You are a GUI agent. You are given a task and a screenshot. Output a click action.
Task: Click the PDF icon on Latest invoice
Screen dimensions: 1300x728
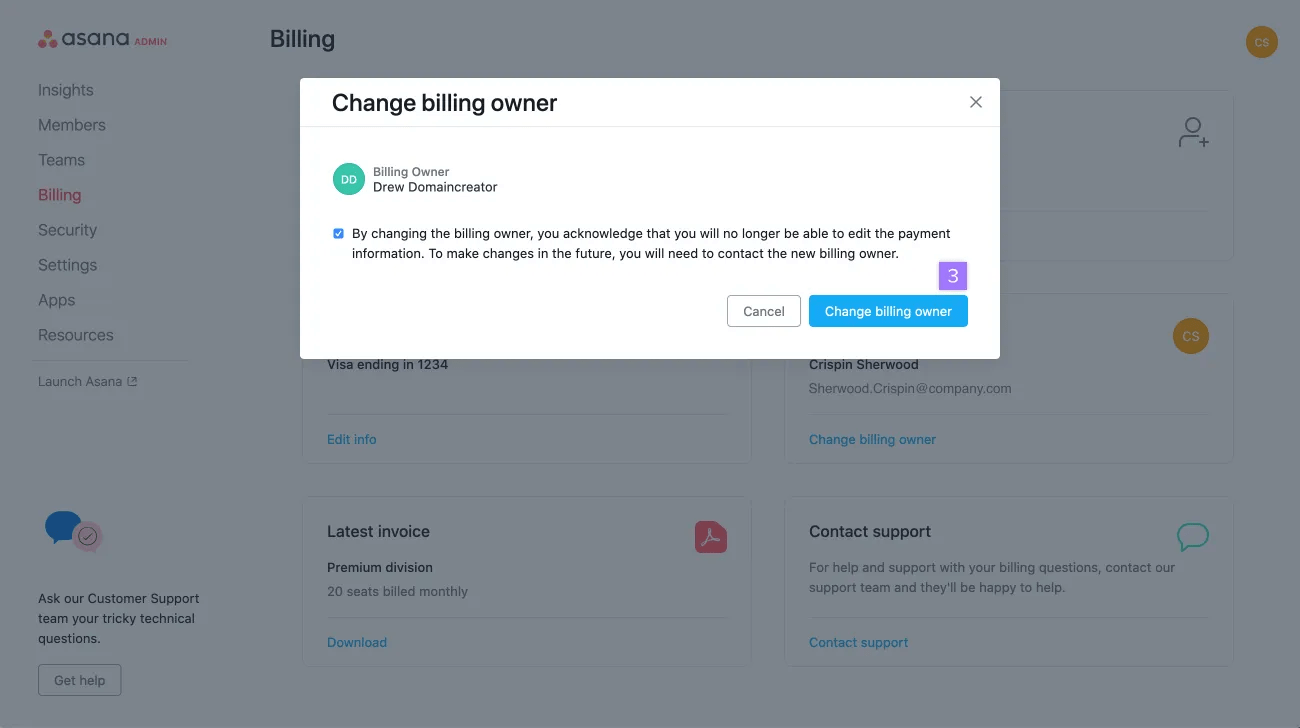click(710, 537)
